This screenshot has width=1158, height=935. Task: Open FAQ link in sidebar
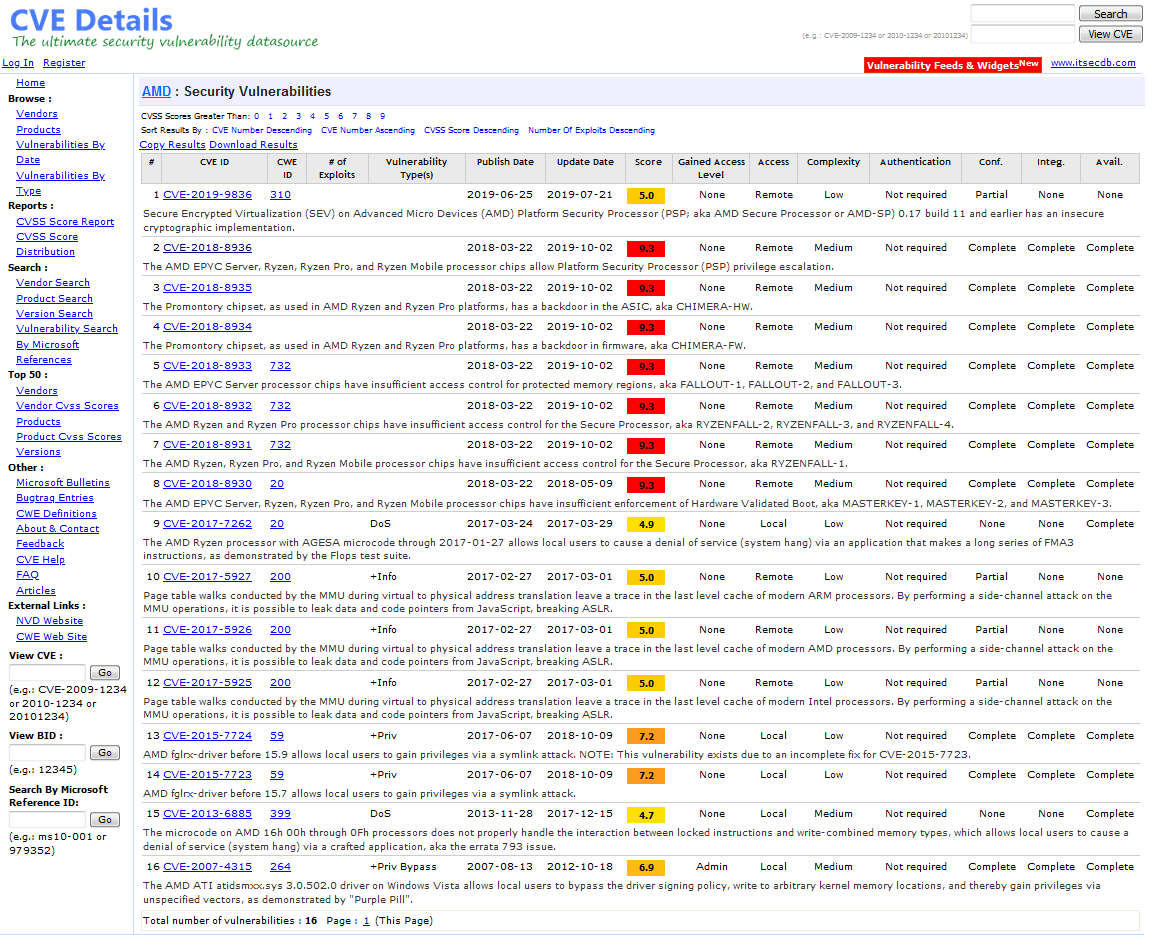point(27,575)
